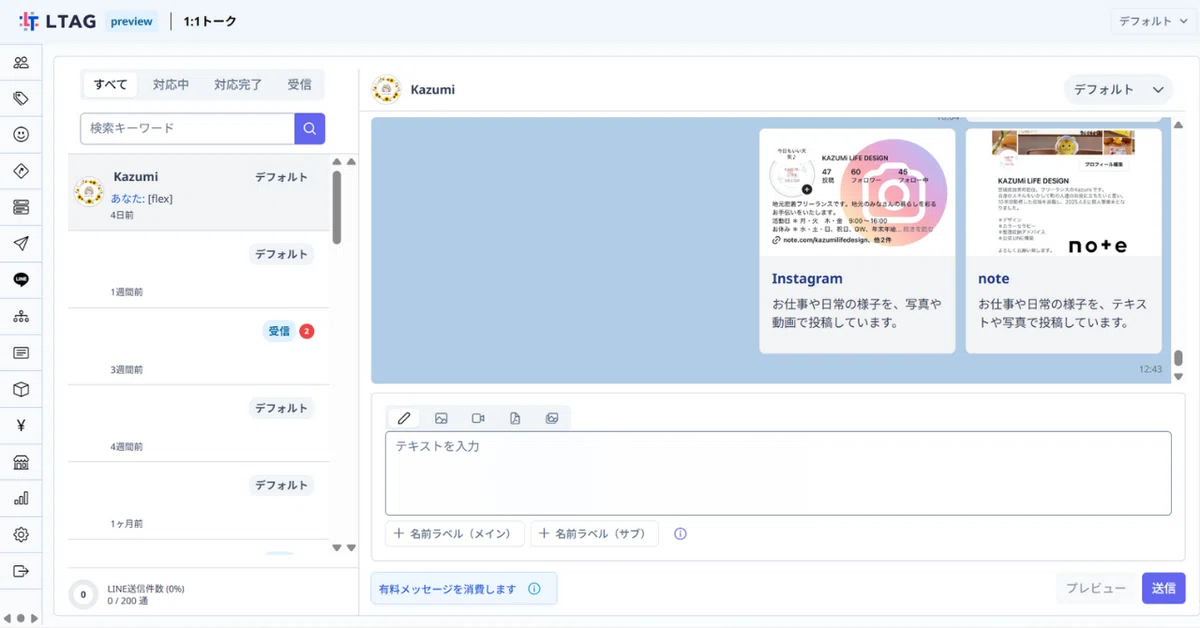Click the 検索キーワード search field
The image size is (1200, 628).
[188, 128]
